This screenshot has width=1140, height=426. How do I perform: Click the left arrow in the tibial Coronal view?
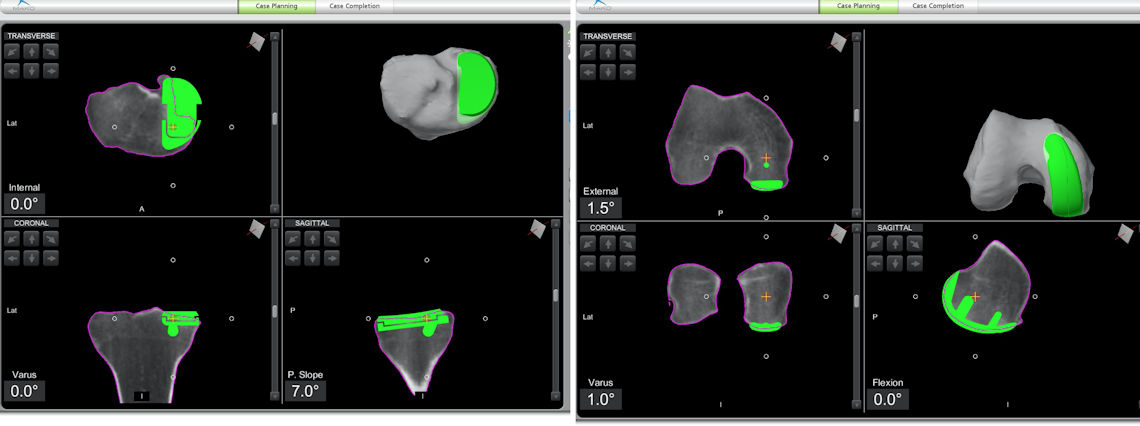[x=12, y=257]
